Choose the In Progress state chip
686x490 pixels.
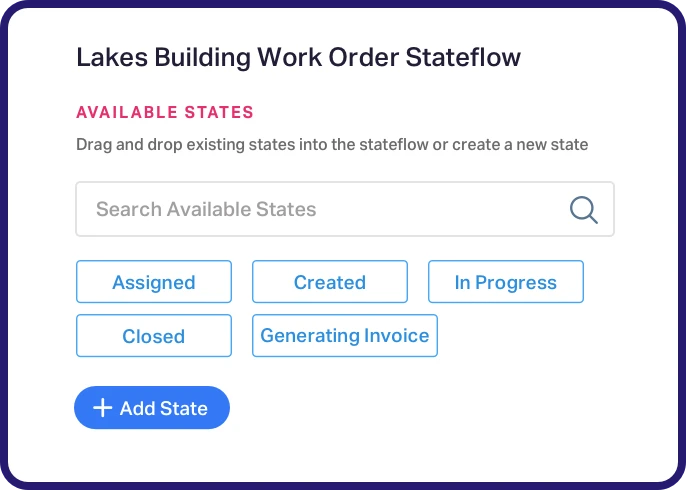506,282
